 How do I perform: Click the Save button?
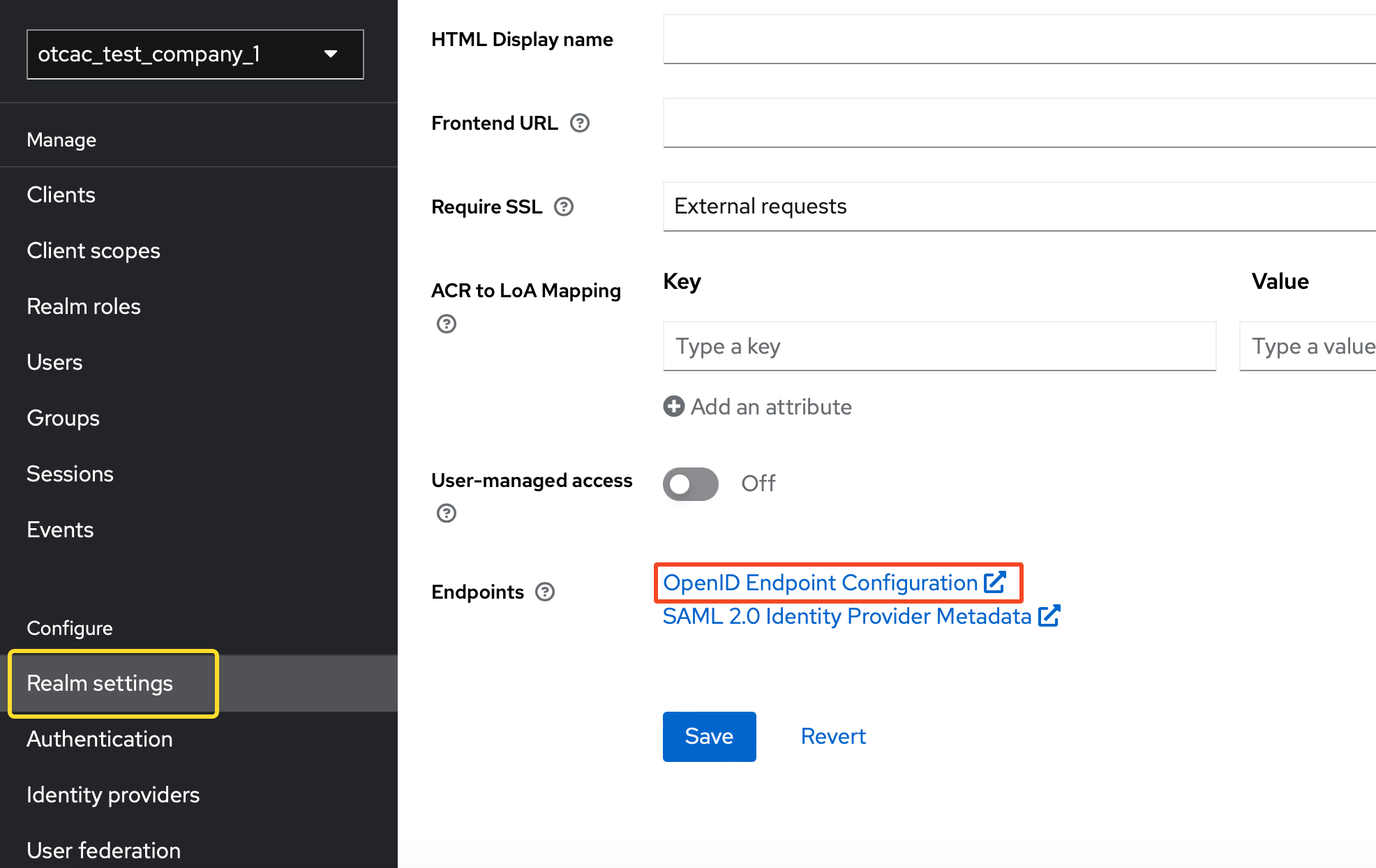click(x=709, y=736)
